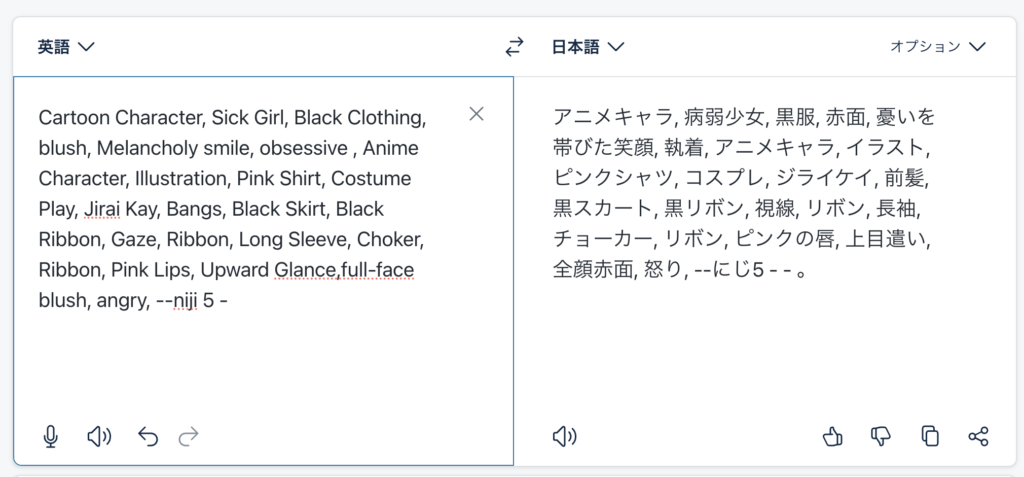Expand the オプション menu

coord(938,46)
